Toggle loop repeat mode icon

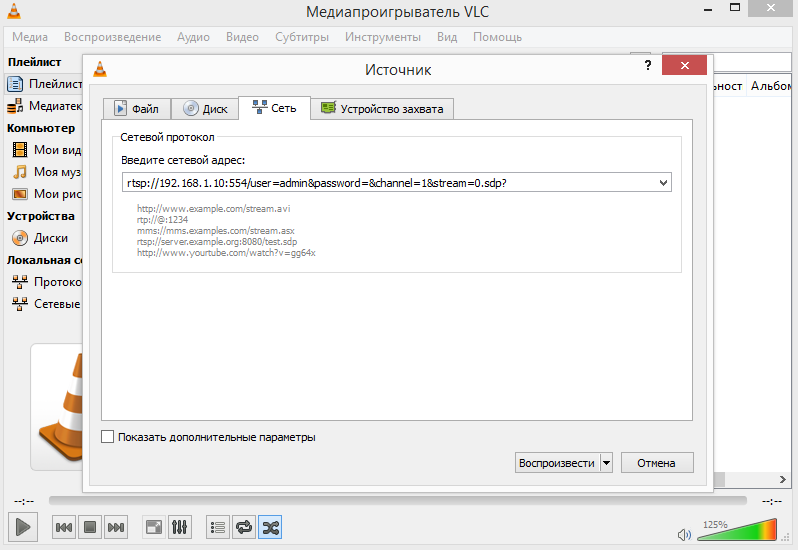point(244,528)
